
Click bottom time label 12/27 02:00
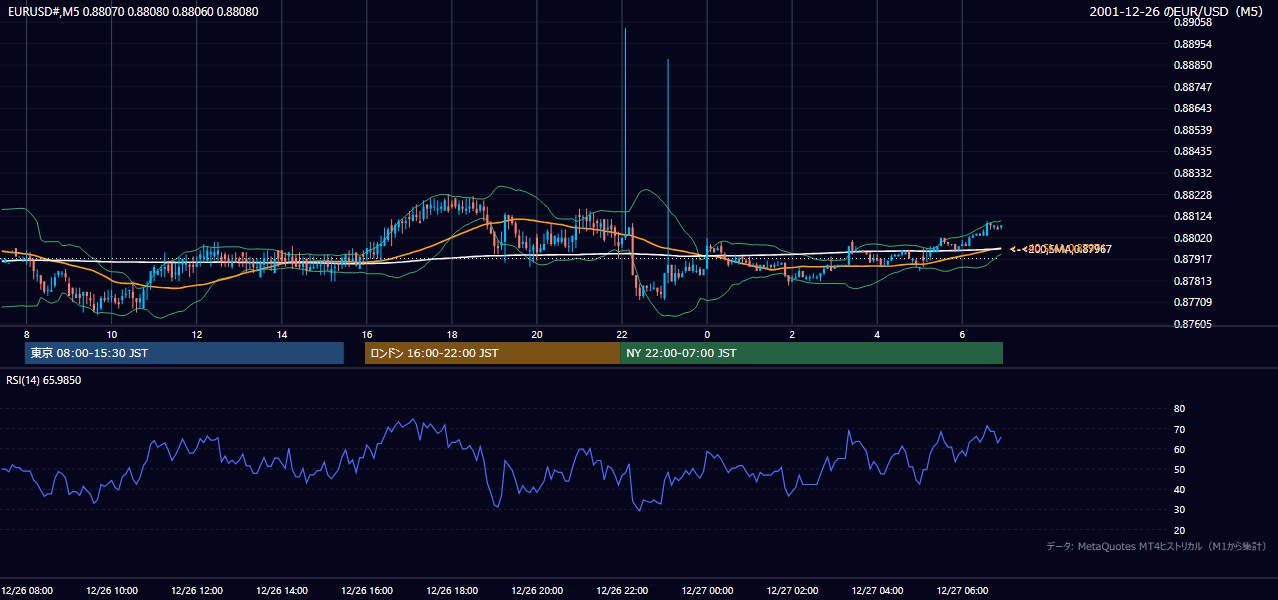792,591
